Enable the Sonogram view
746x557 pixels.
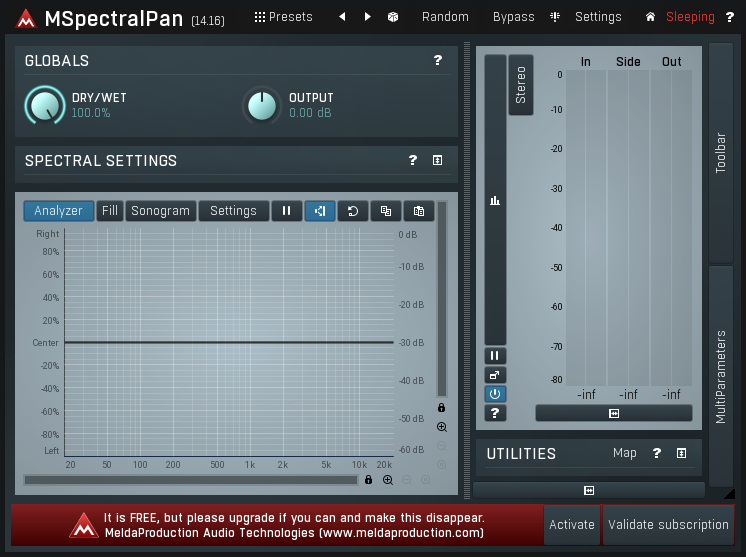click(x=160, y=211)
